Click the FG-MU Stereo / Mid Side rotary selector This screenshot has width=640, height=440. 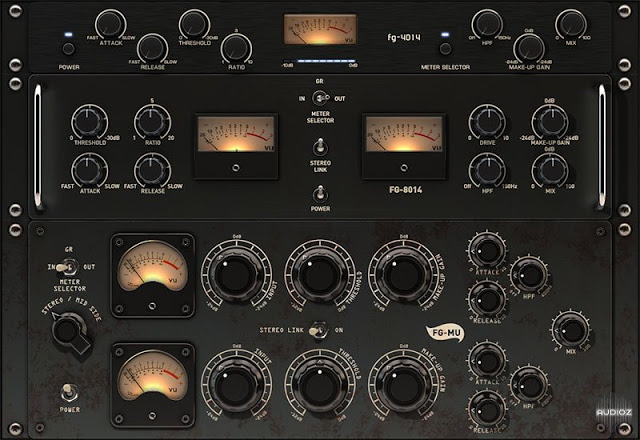point(70,331)
